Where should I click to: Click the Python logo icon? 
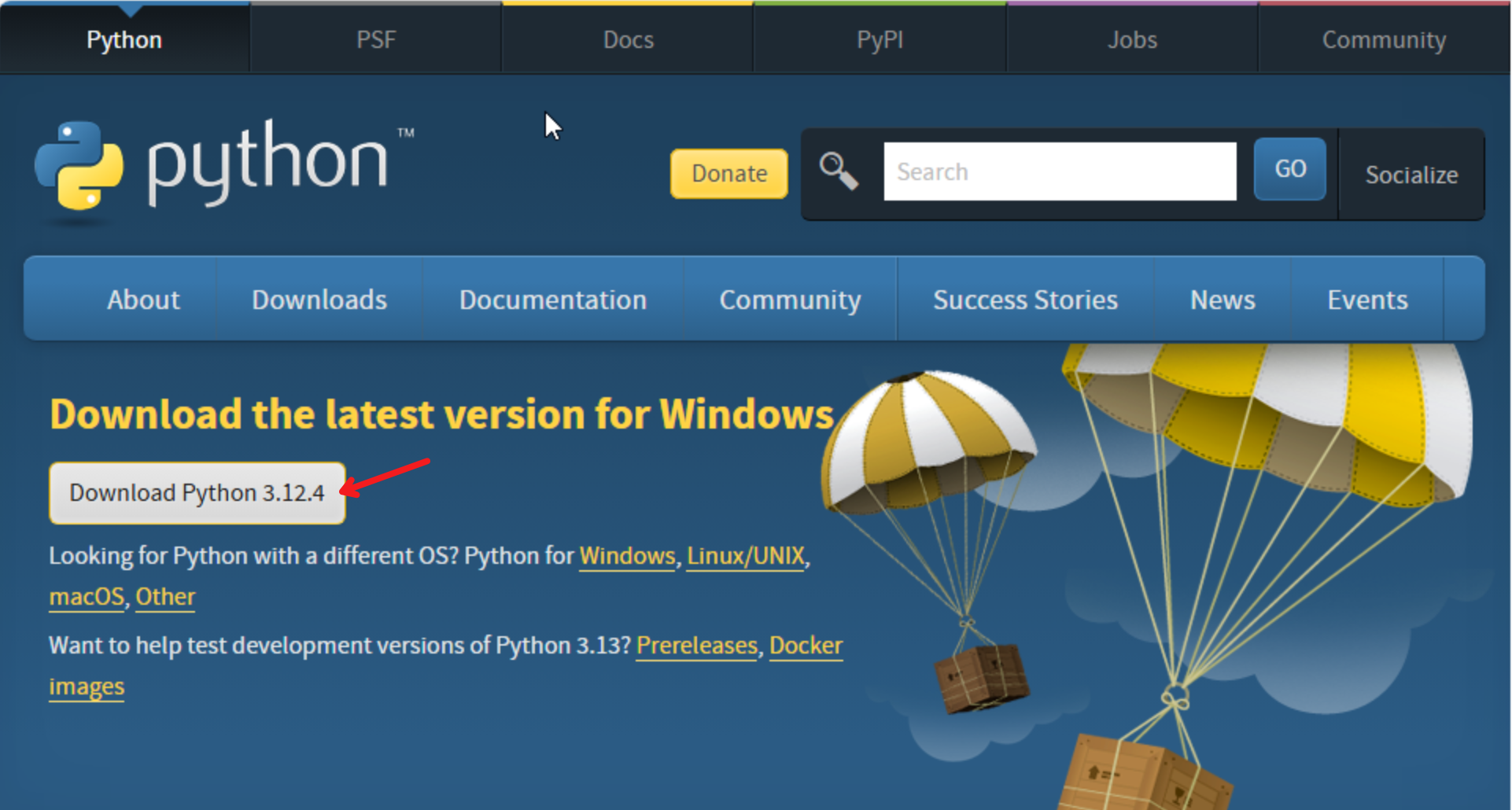(x=79, y=165)
